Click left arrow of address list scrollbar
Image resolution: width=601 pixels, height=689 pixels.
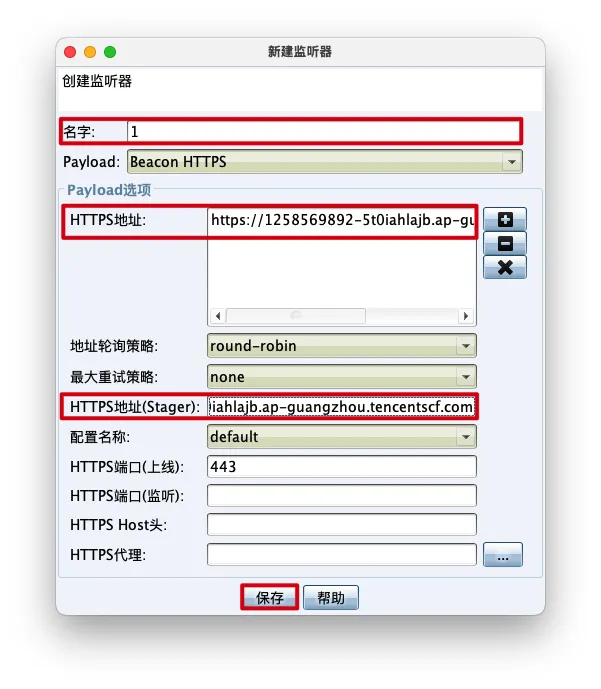coord(218,316)
